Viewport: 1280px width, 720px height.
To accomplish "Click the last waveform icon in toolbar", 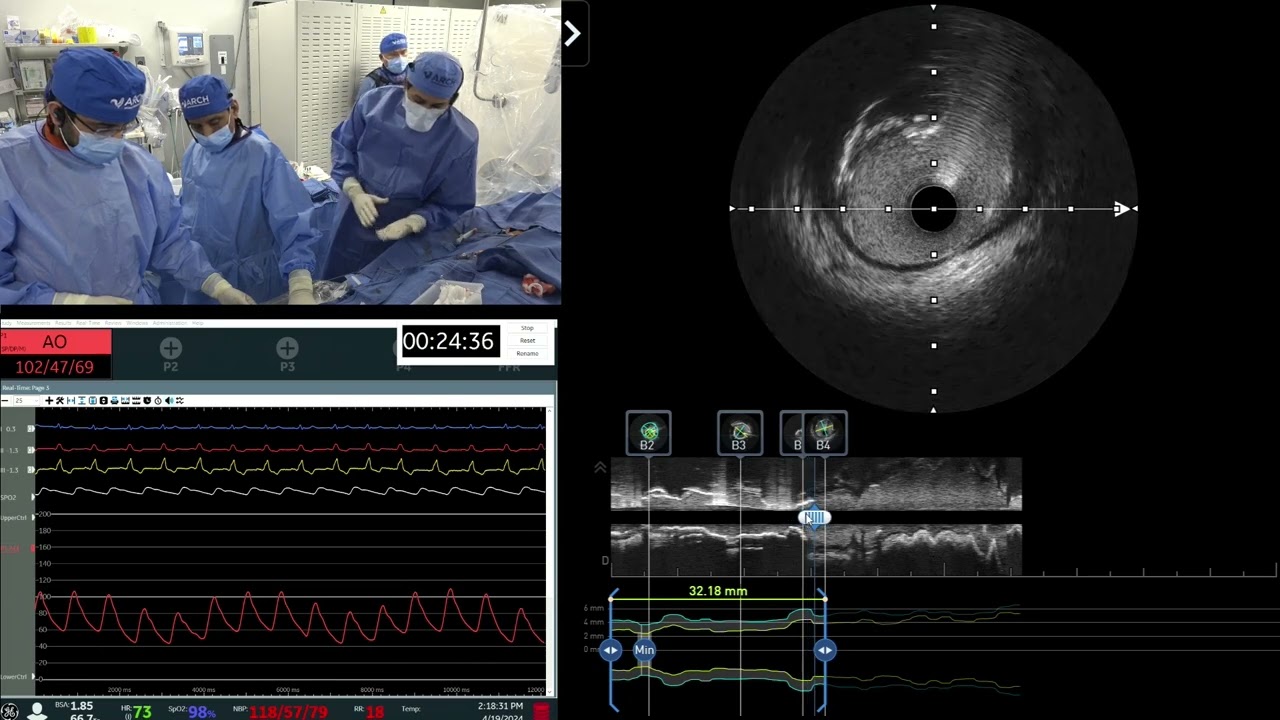I will point(180,400).
